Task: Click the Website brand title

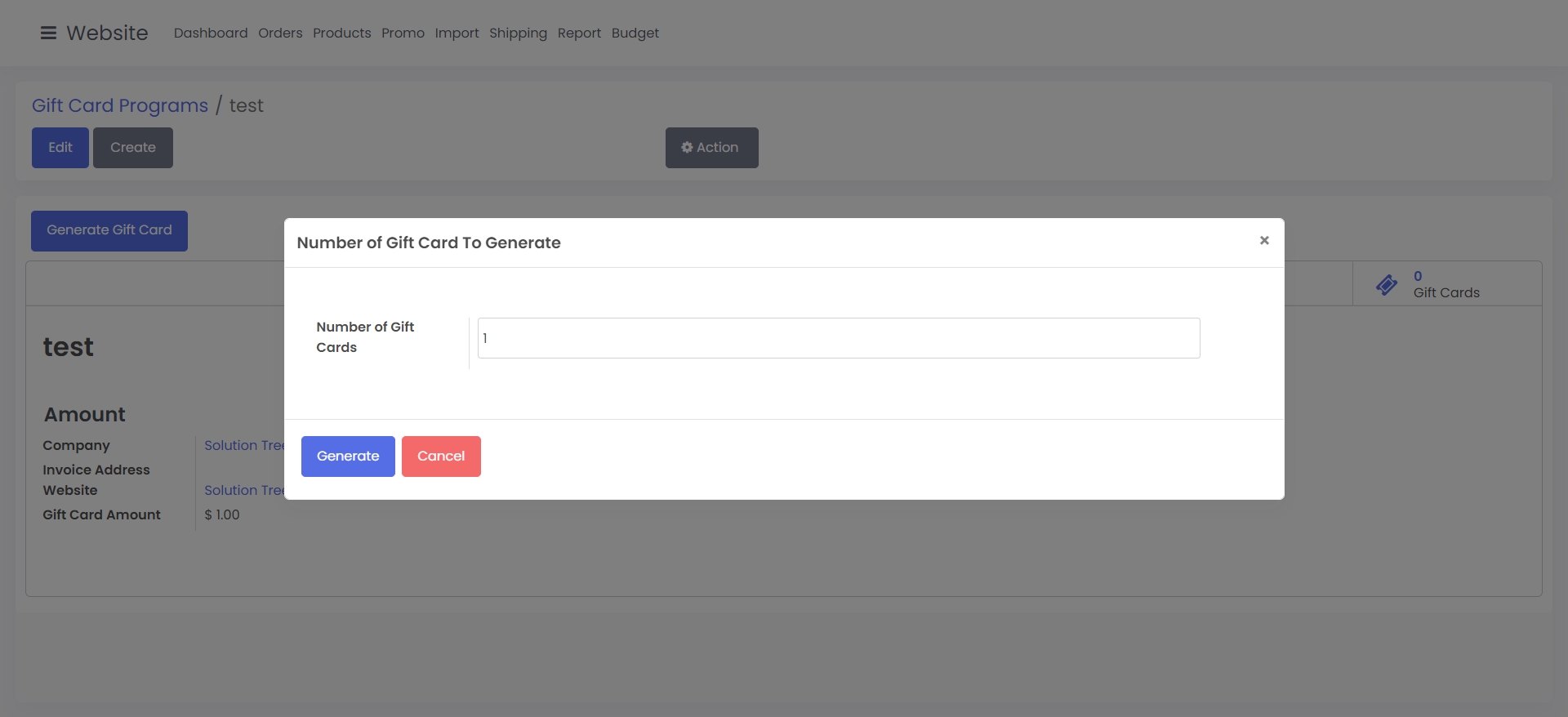Action: 107,33
